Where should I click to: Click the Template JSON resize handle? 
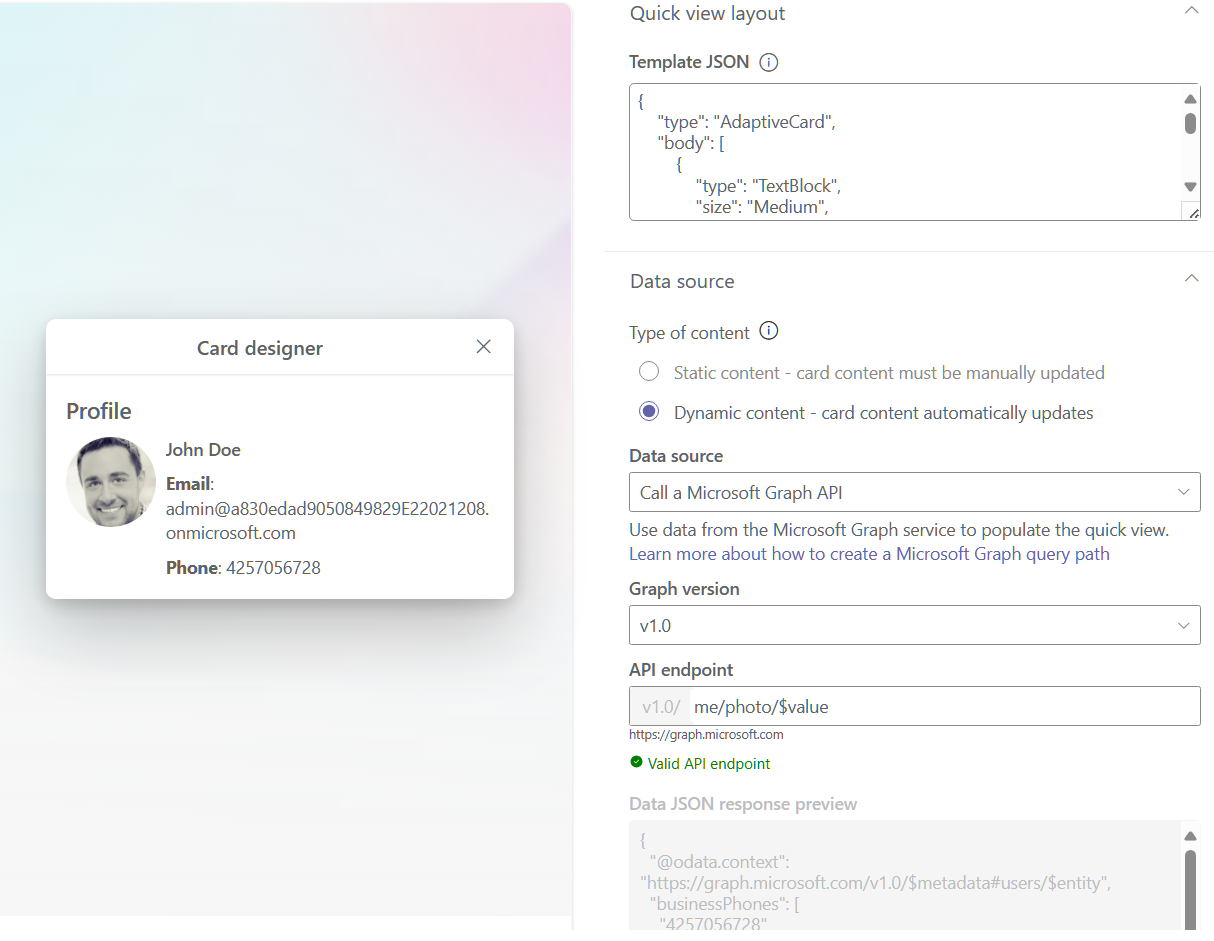[1192, 212]
